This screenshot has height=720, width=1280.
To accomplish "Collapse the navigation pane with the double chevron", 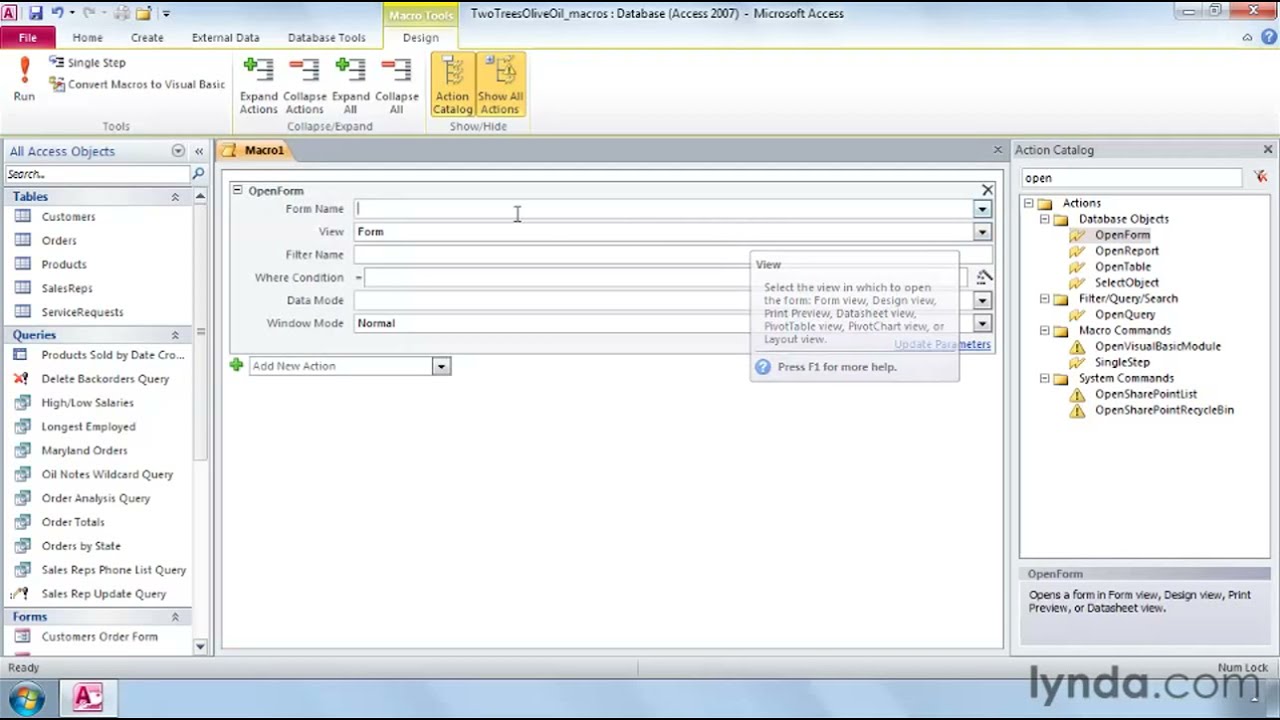I will (x=199, y=151).
